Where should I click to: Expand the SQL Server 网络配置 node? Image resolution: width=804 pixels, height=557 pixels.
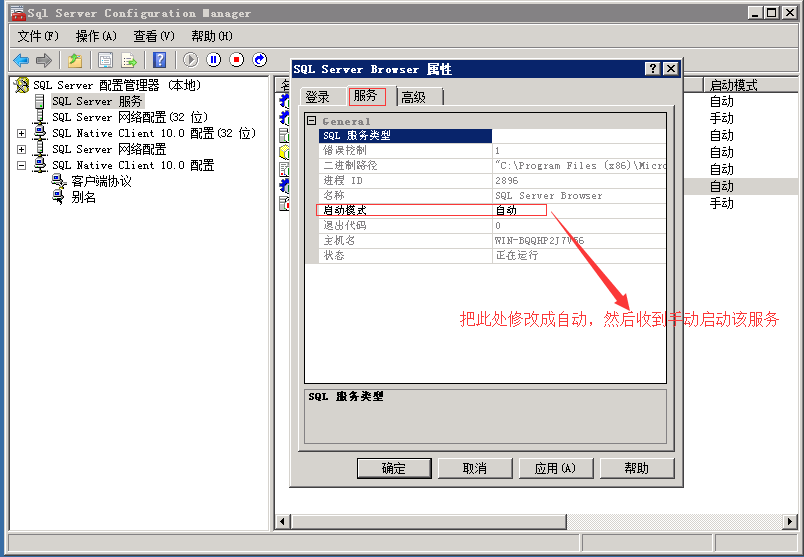point(21,149)
